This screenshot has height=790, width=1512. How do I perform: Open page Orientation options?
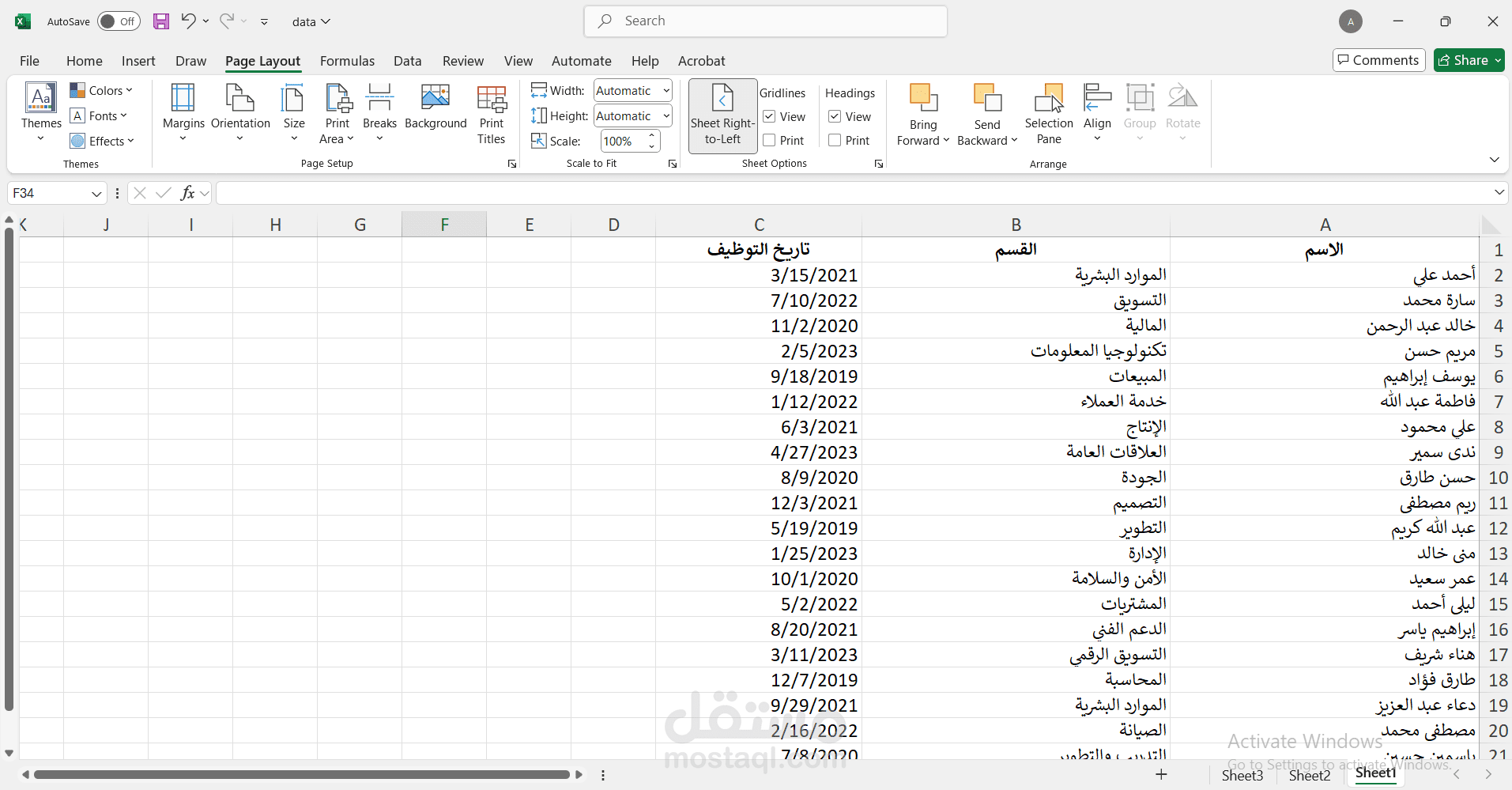click(x=240, y=113)
